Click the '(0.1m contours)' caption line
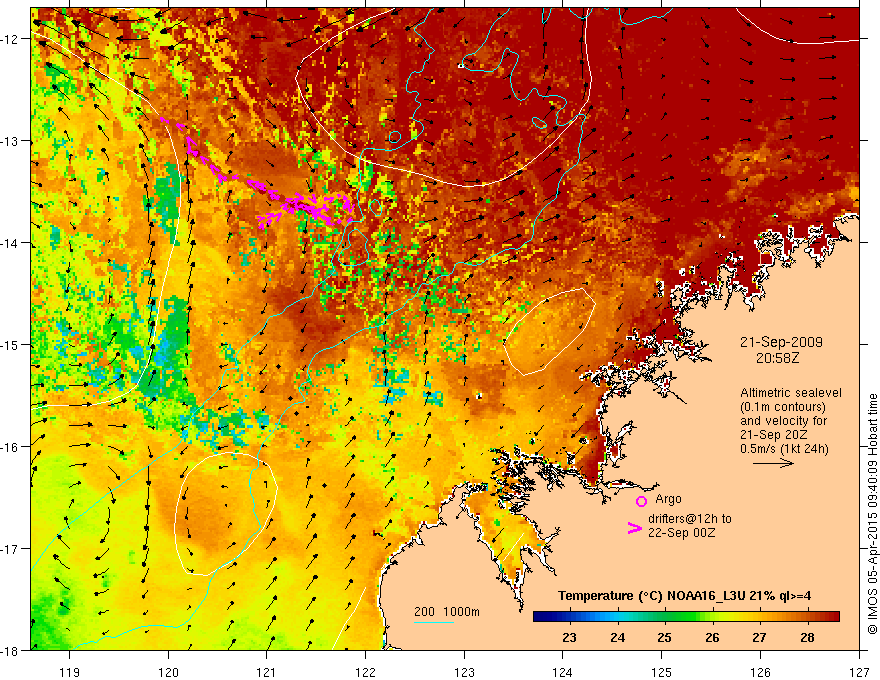Viewport: 880px width, 680px height. 783,407
